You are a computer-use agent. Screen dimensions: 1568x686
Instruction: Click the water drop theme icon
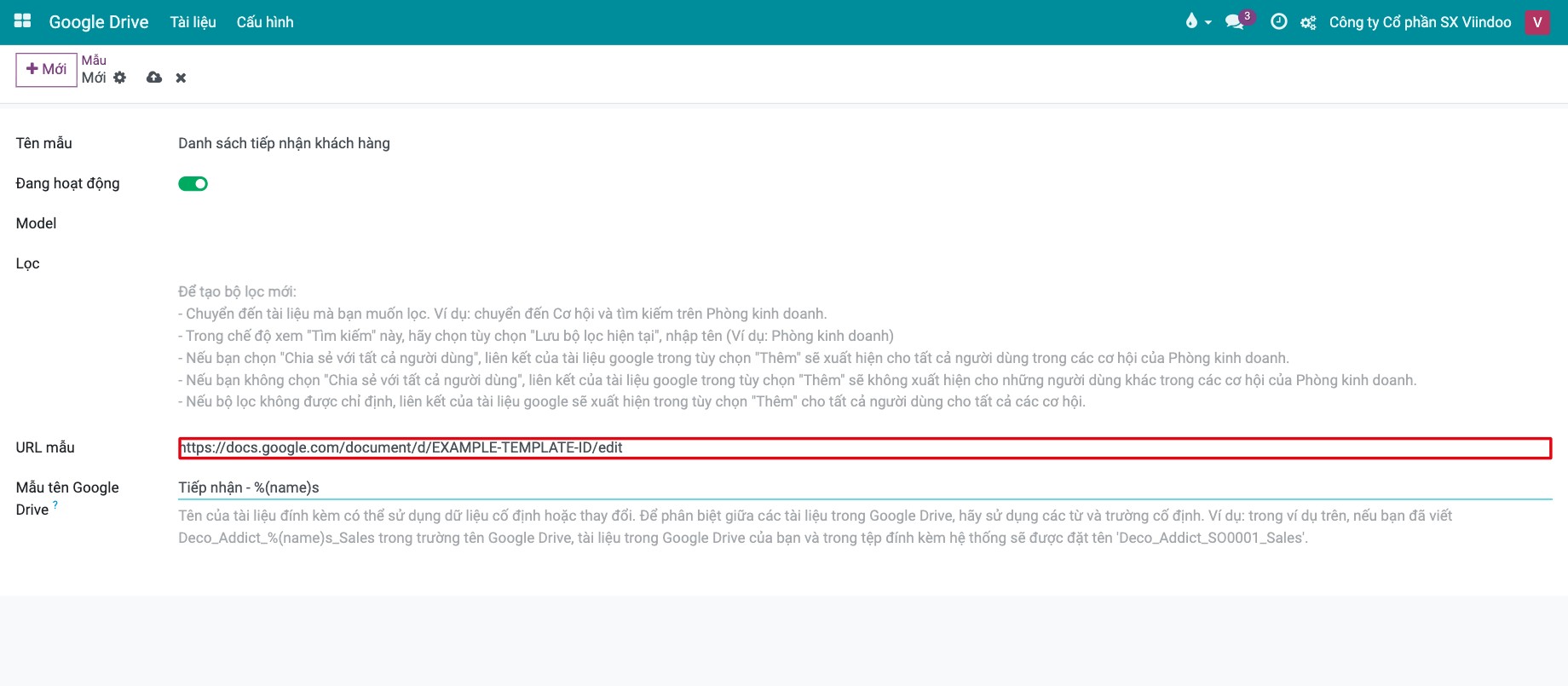(1191, 21)
